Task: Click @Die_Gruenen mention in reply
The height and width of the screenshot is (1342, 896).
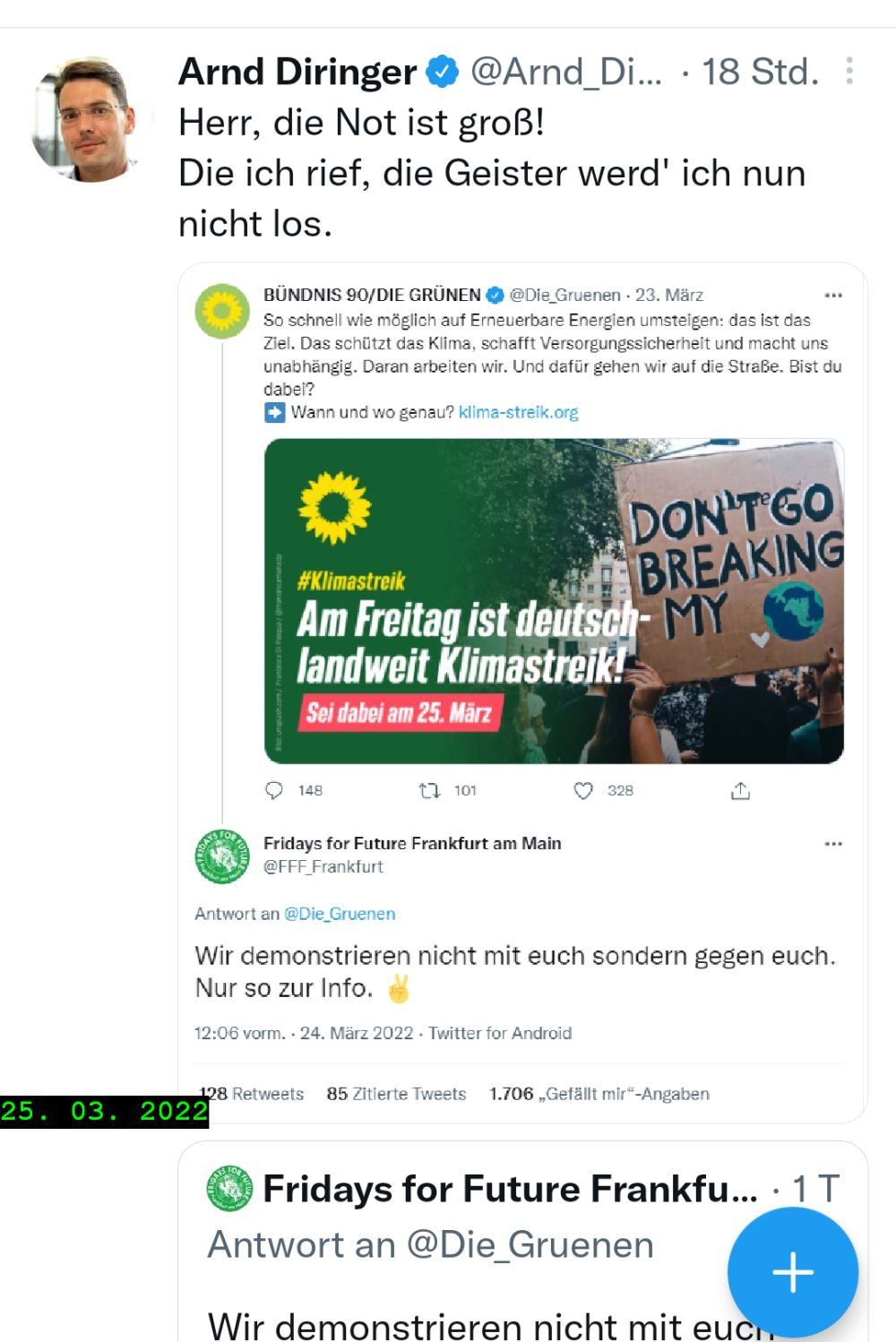Action: [340, 914]
